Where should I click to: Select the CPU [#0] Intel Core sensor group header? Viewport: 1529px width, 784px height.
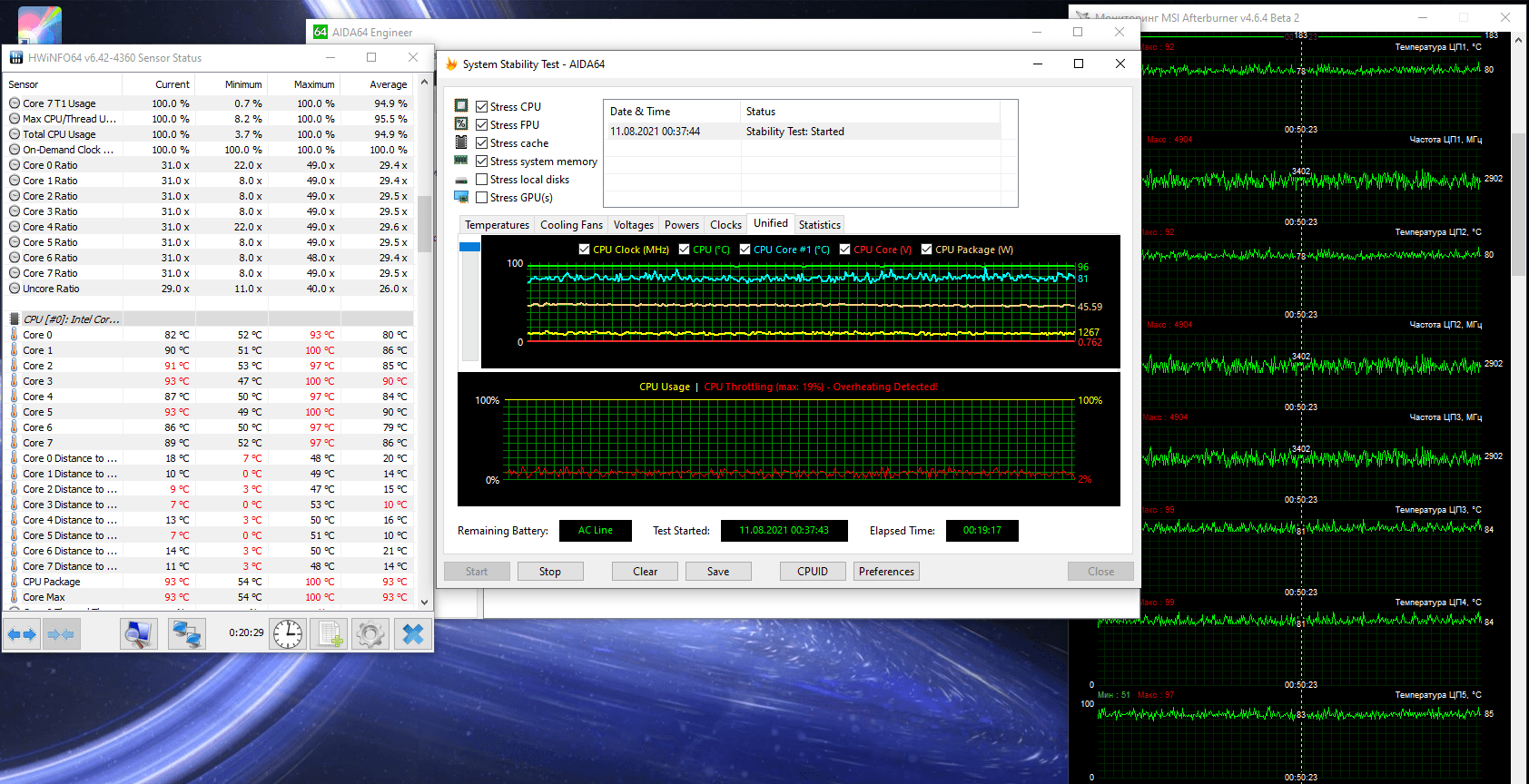tap(71, 319)
